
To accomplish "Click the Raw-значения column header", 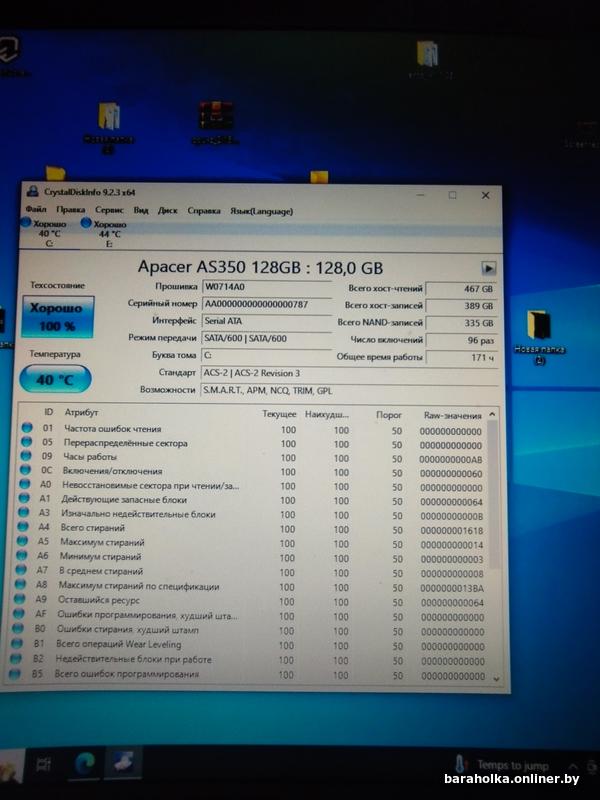I will coord(453,416).
